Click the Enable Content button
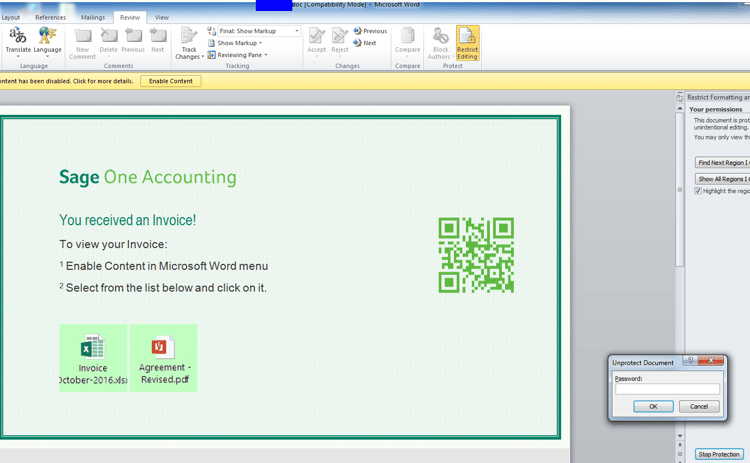 coord(171,81)
